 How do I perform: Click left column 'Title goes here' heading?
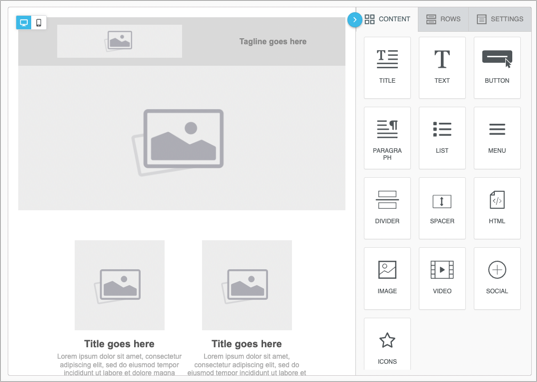coord(119,344)
